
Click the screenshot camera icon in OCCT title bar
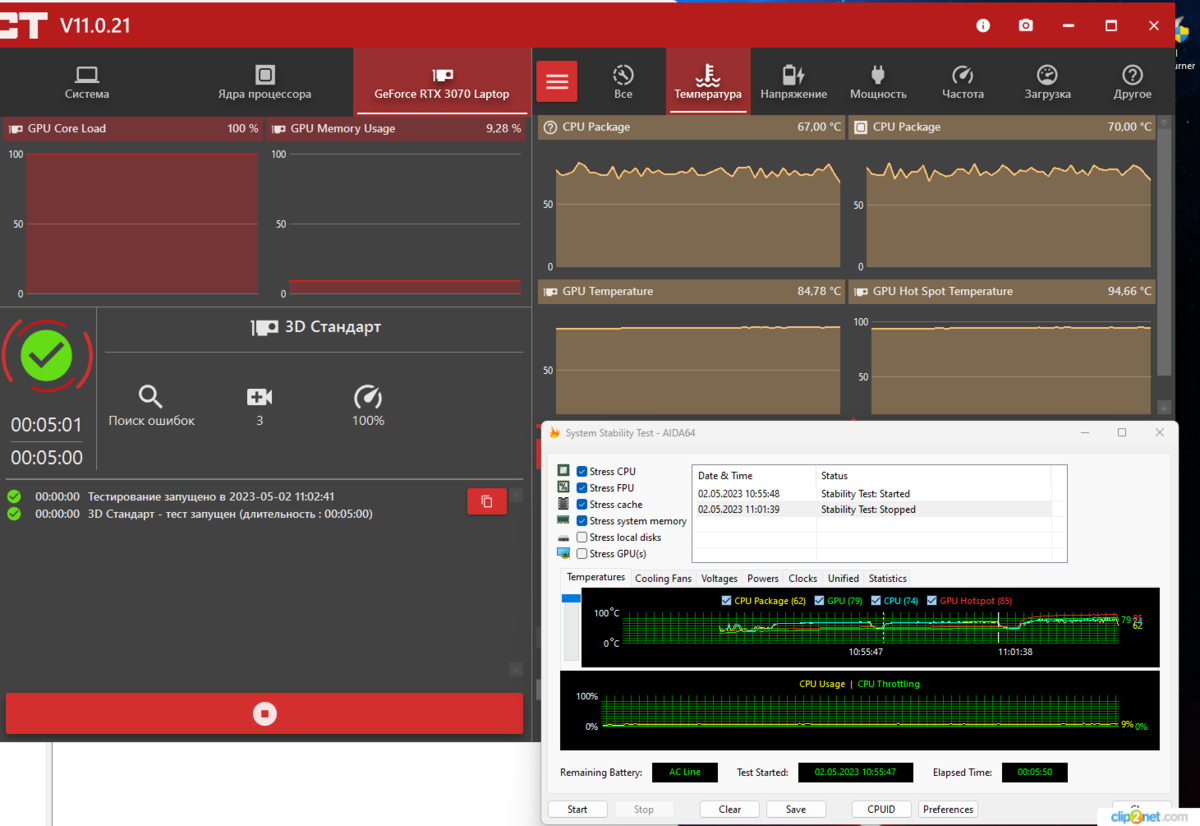click(1026, 25)
